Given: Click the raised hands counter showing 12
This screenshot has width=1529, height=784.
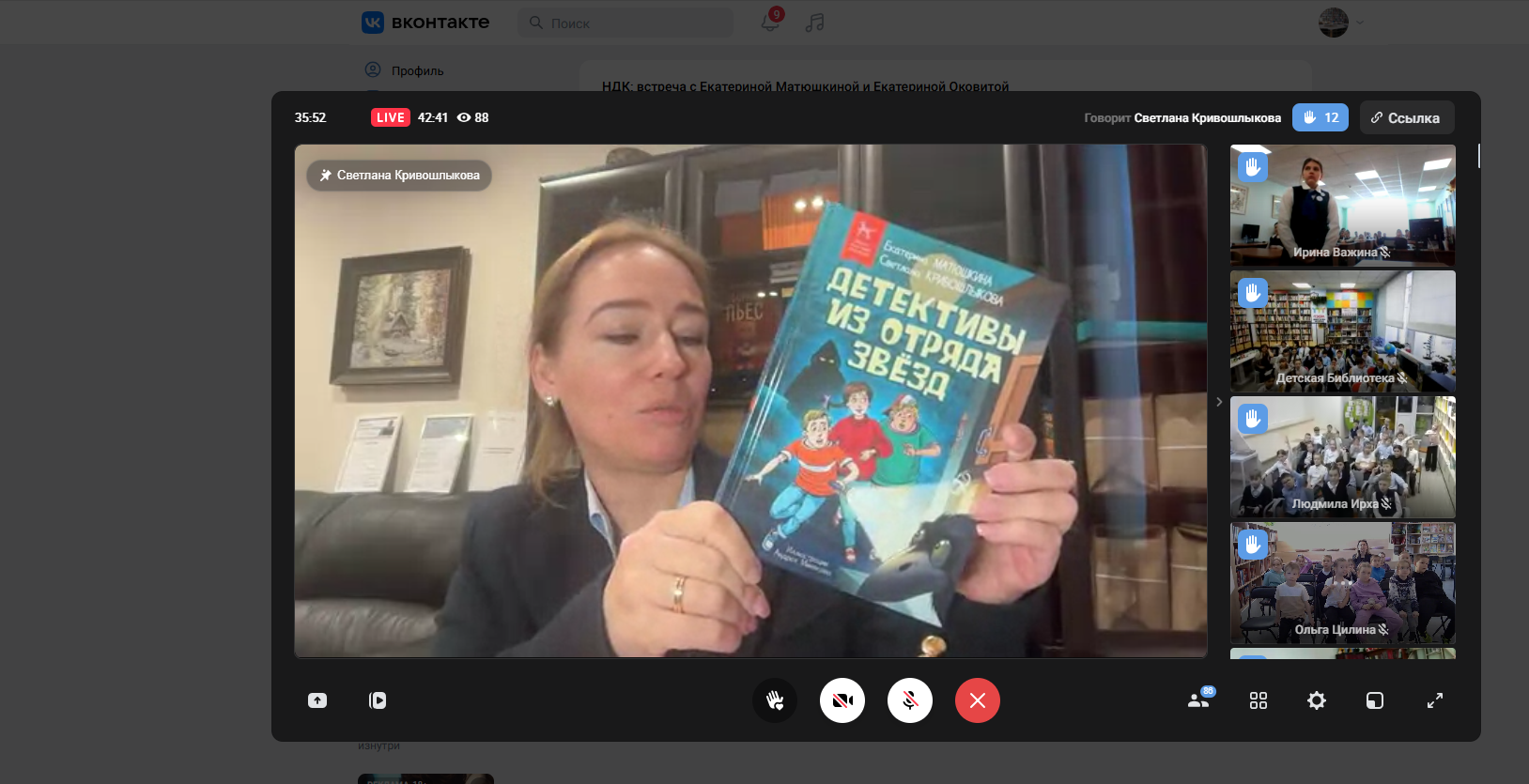Looking at the screenshot, I should click(1320, 117).
